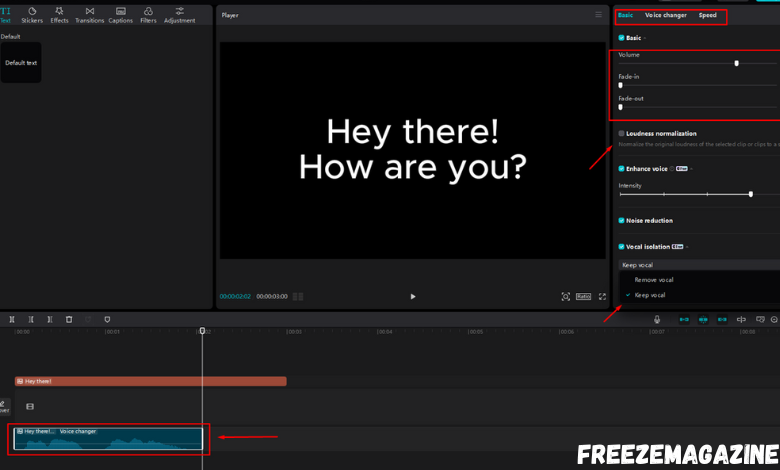This screenshot has height=470, width=780.
Task: Click the Volume slider handle
Action: coord(736,63)
